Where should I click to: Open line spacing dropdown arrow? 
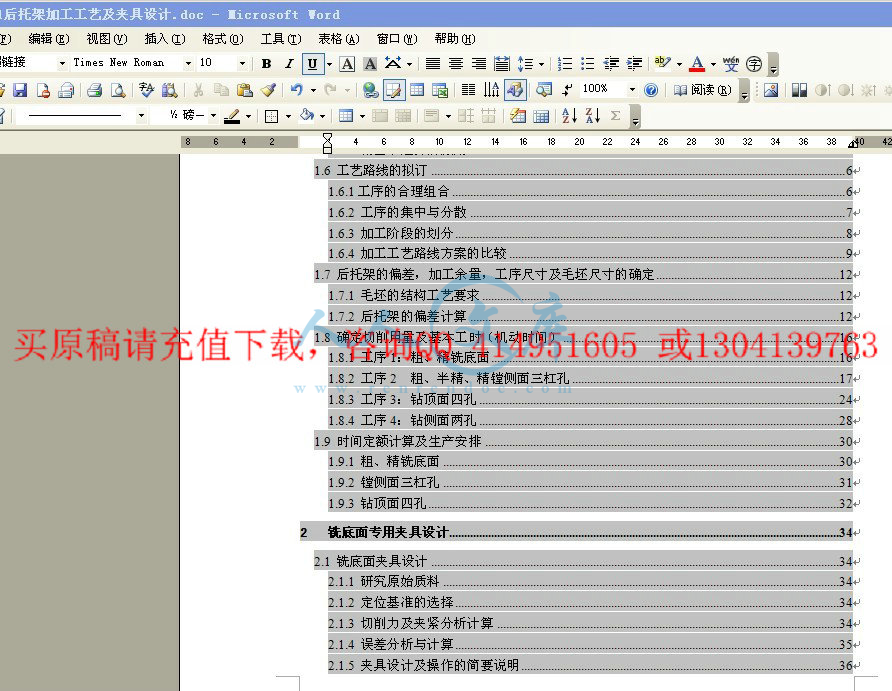point(542,64)
